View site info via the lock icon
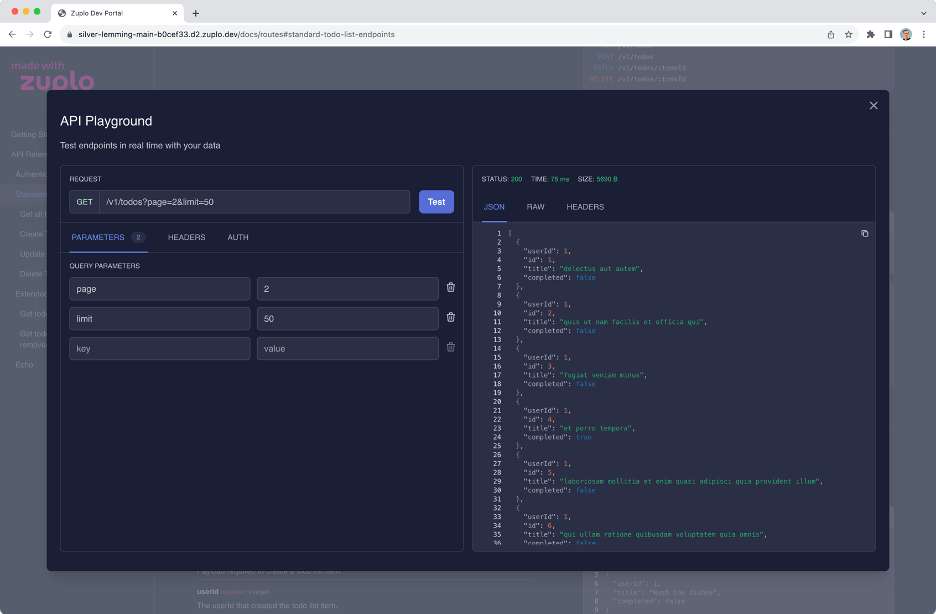Viewport: 936px width, 614px height. [69, 35]
